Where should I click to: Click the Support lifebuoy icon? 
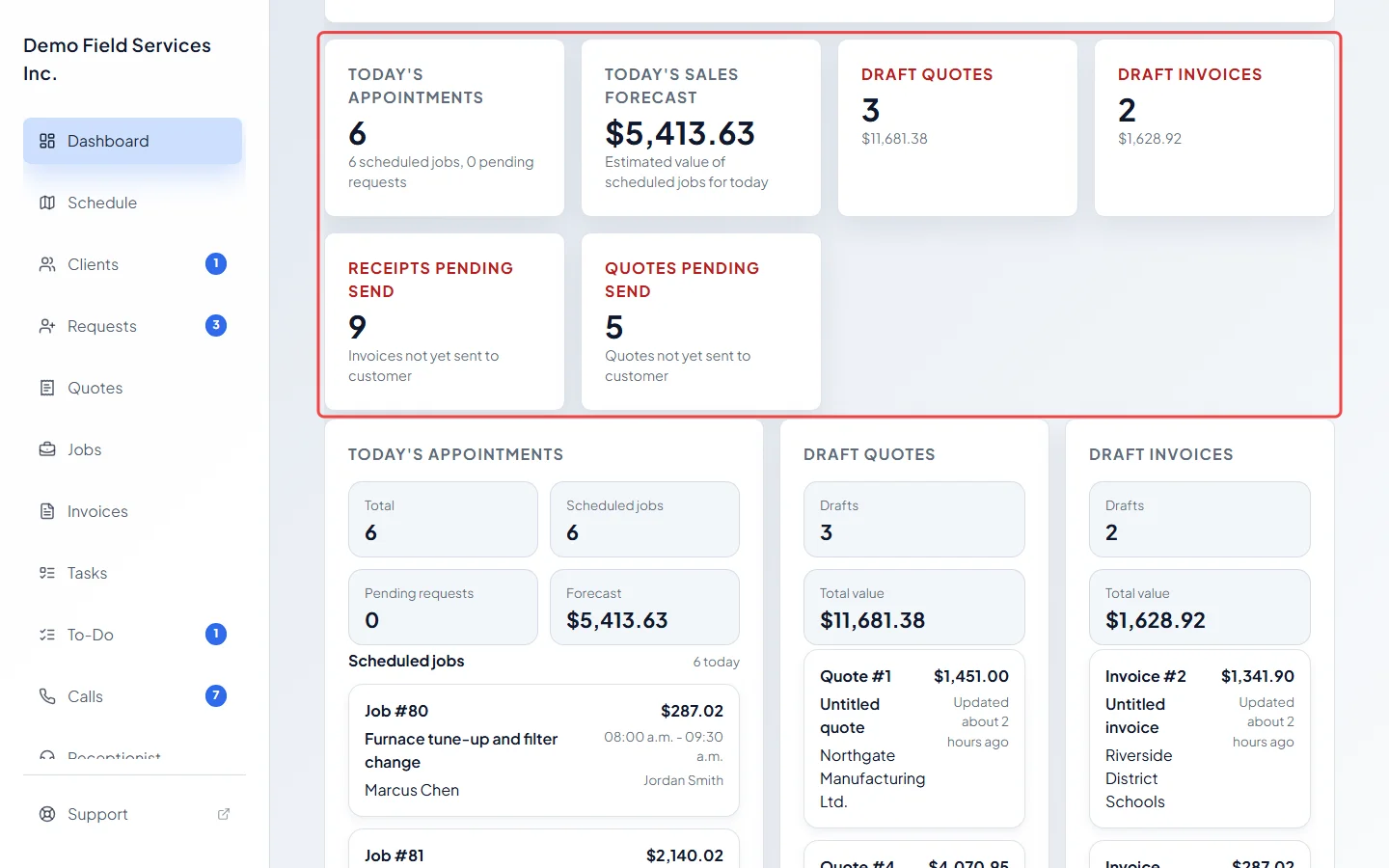[x=47, y=814]
